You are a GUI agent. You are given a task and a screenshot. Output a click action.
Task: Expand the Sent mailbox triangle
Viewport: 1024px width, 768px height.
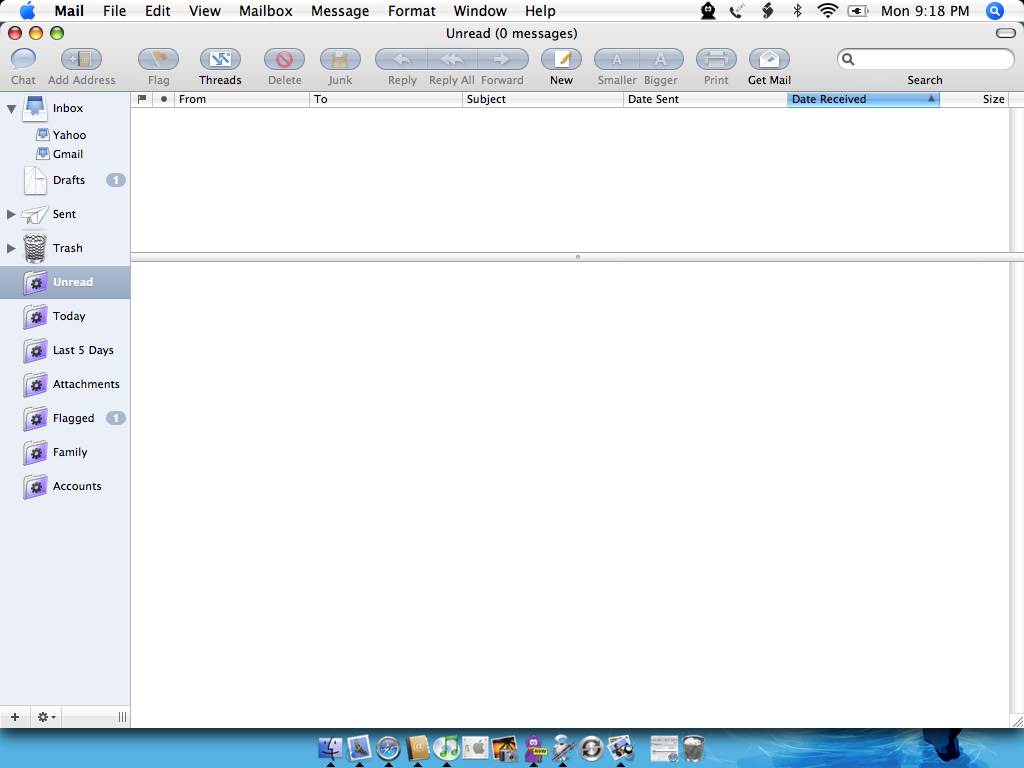pyautogui.click(x=11, y=214)
